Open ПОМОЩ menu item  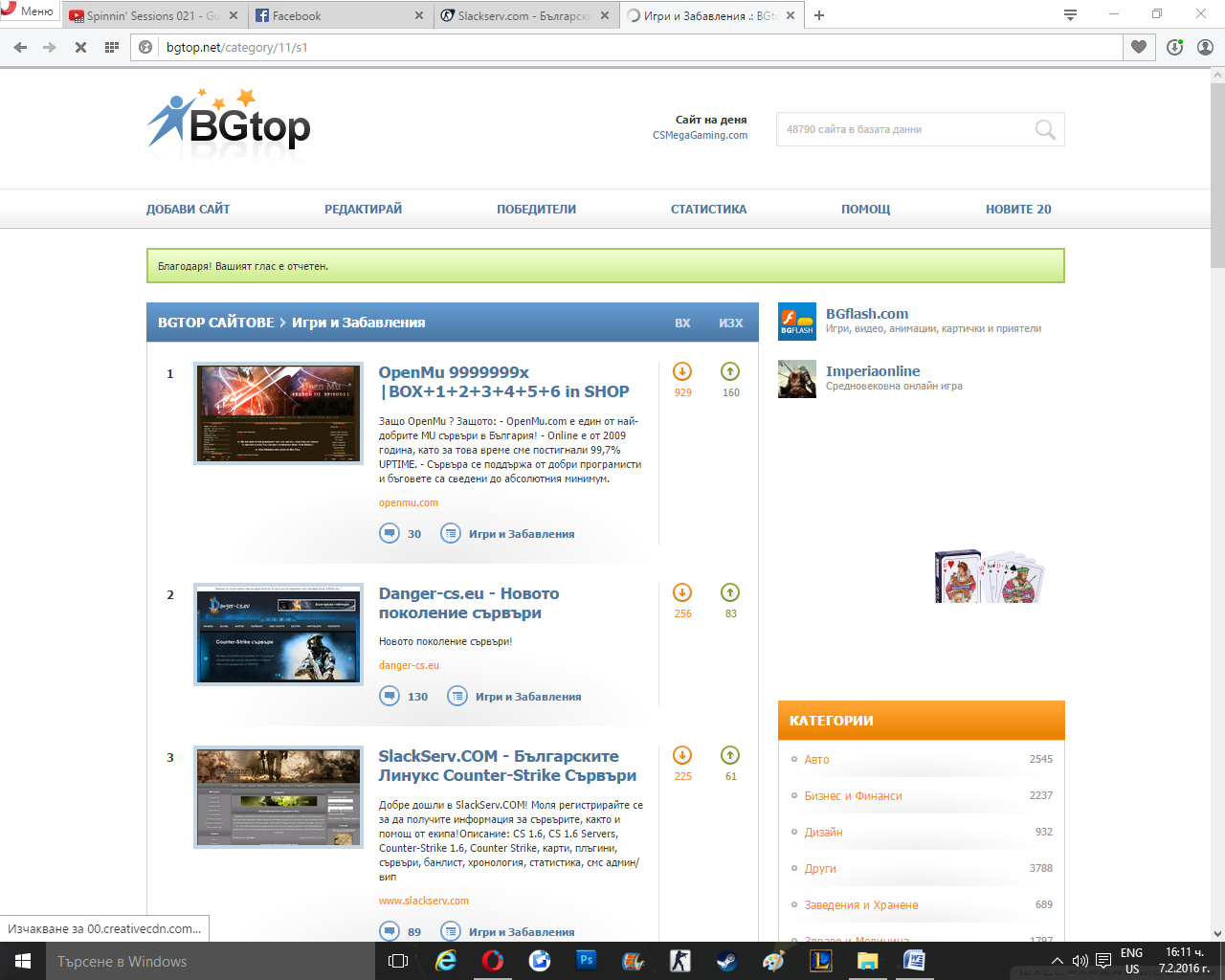[865, 209]
